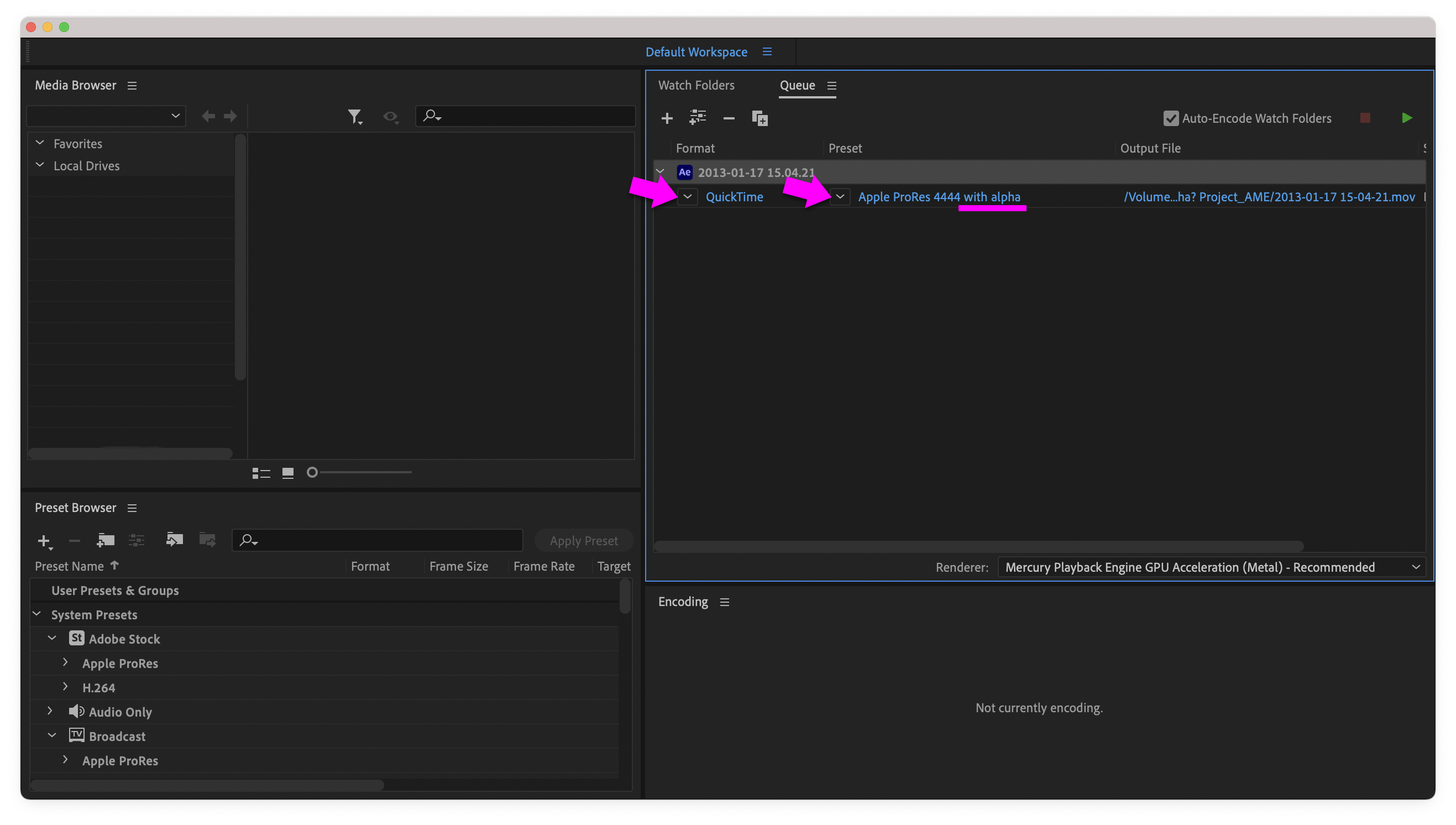
Task: Toggle the thumbnail view in Media Browser
Action: (x=287, y=472)
